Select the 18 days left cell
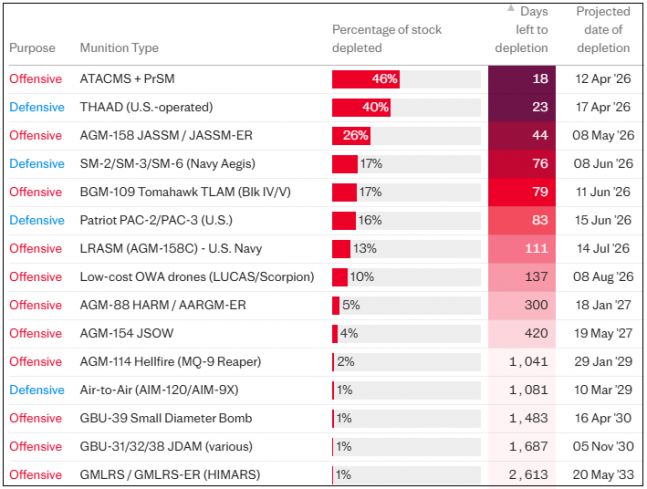 [522, 79]
